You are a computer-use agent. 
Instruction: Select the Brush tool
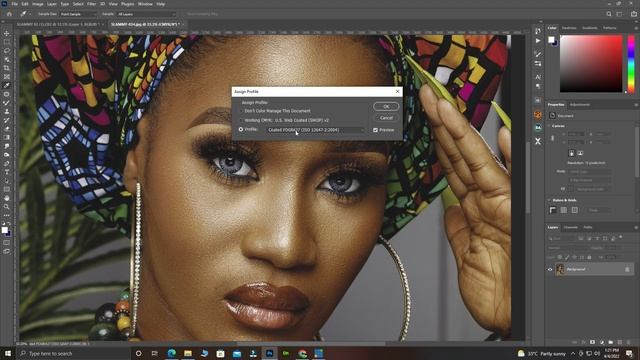click(7, 103)
